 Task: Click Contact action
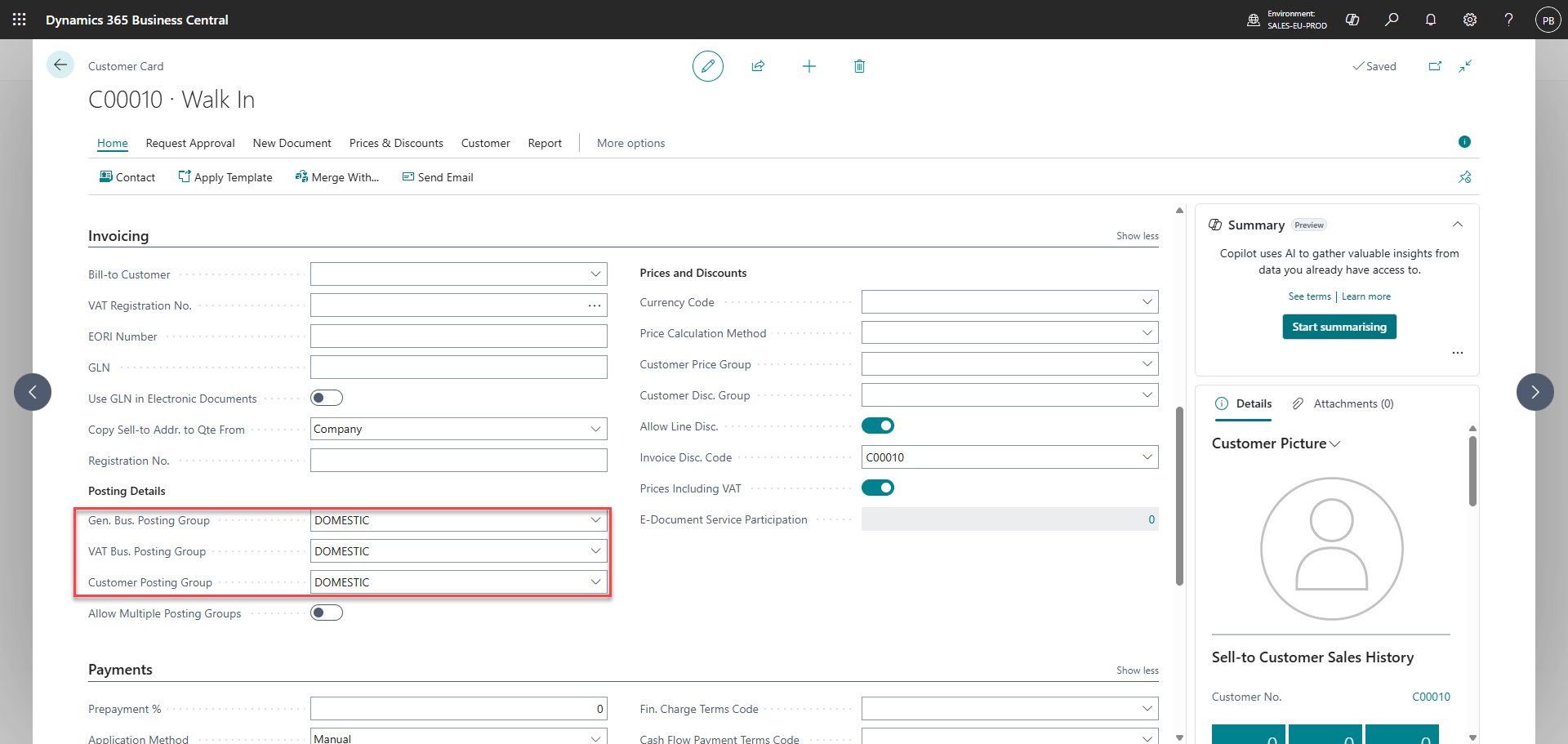click(x=127, y=177)
